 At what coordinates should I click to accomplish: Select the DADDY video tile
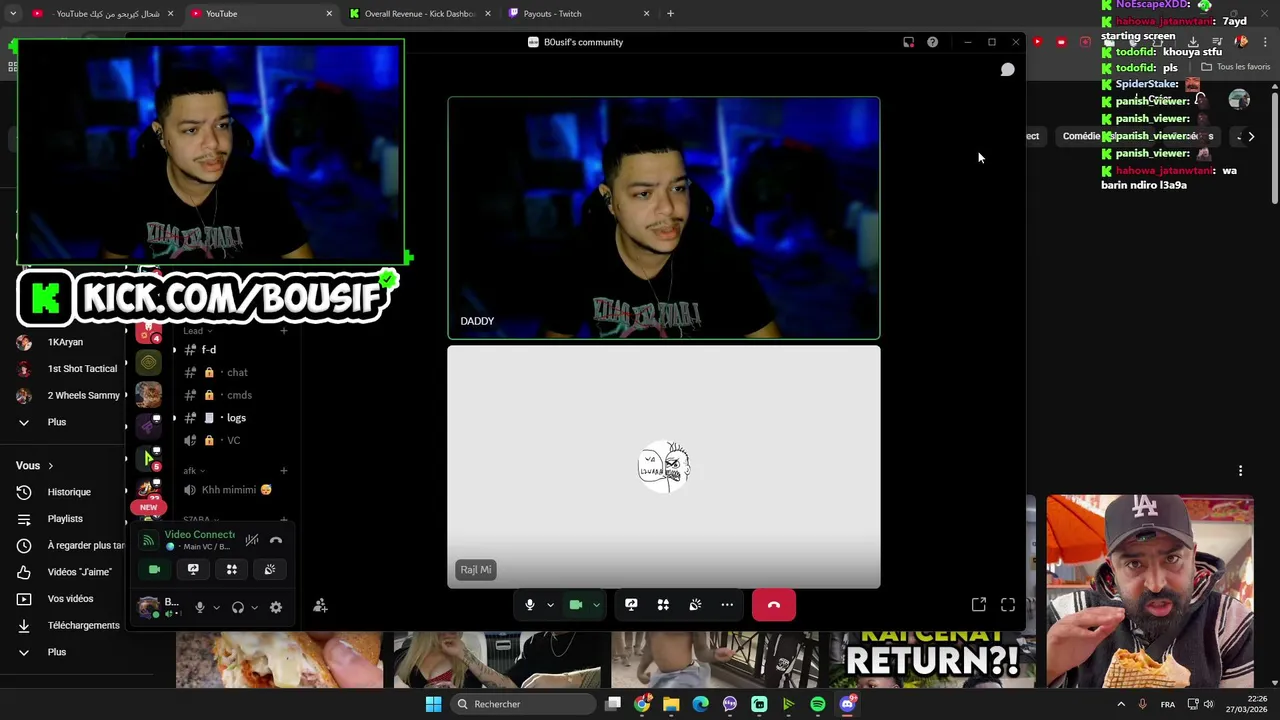pyautogui.click(x=664, y=218)
